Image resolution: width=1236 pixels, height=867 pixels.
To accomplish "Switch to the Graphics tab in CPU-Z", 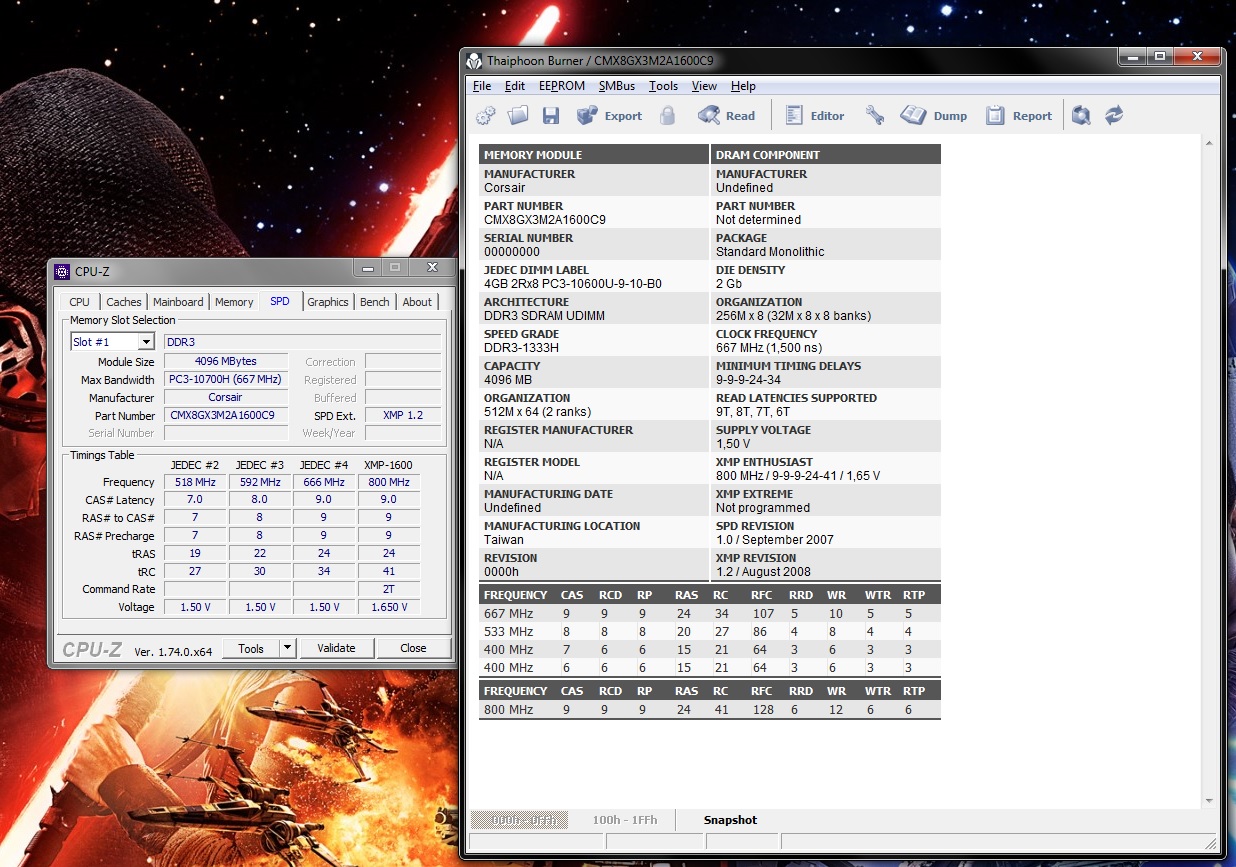I will coord(328,302).
